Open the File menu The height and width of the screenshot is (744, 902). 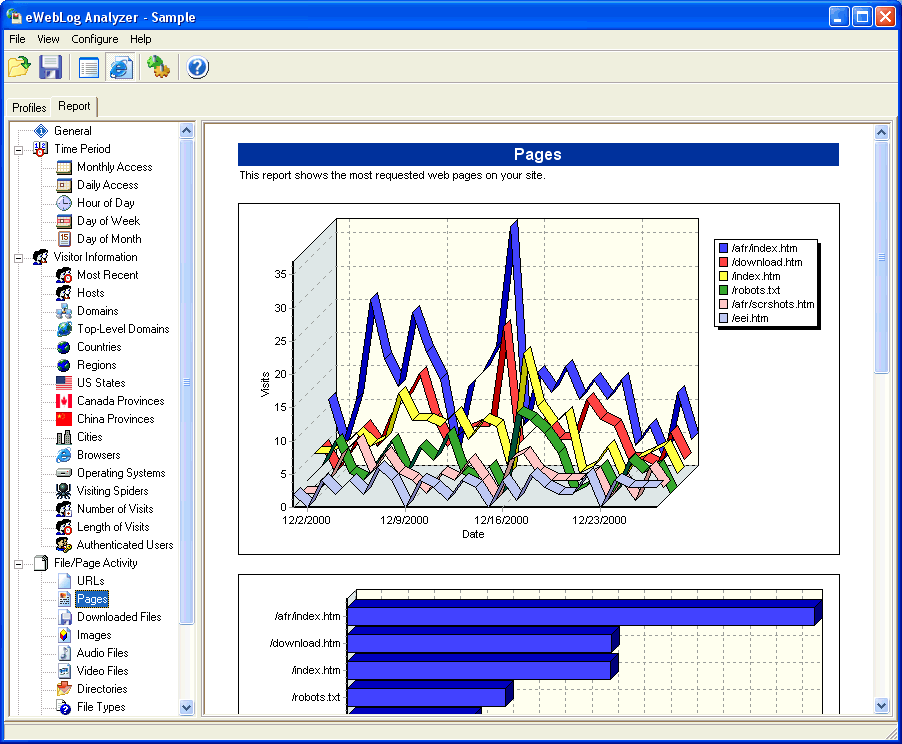click(17, 39)
